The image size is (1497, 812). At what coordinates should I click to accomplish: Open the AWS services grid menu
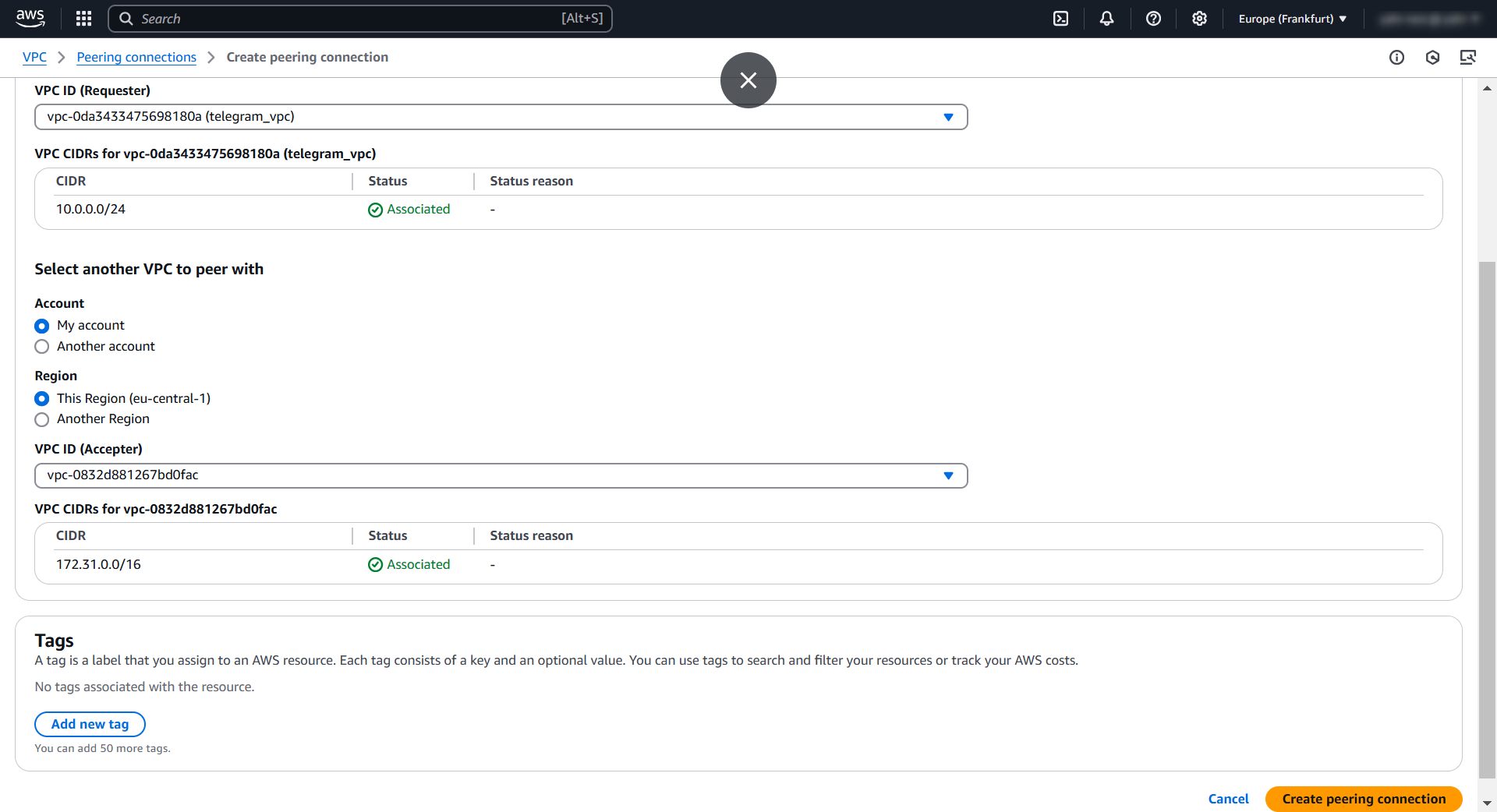click(83, 19)
